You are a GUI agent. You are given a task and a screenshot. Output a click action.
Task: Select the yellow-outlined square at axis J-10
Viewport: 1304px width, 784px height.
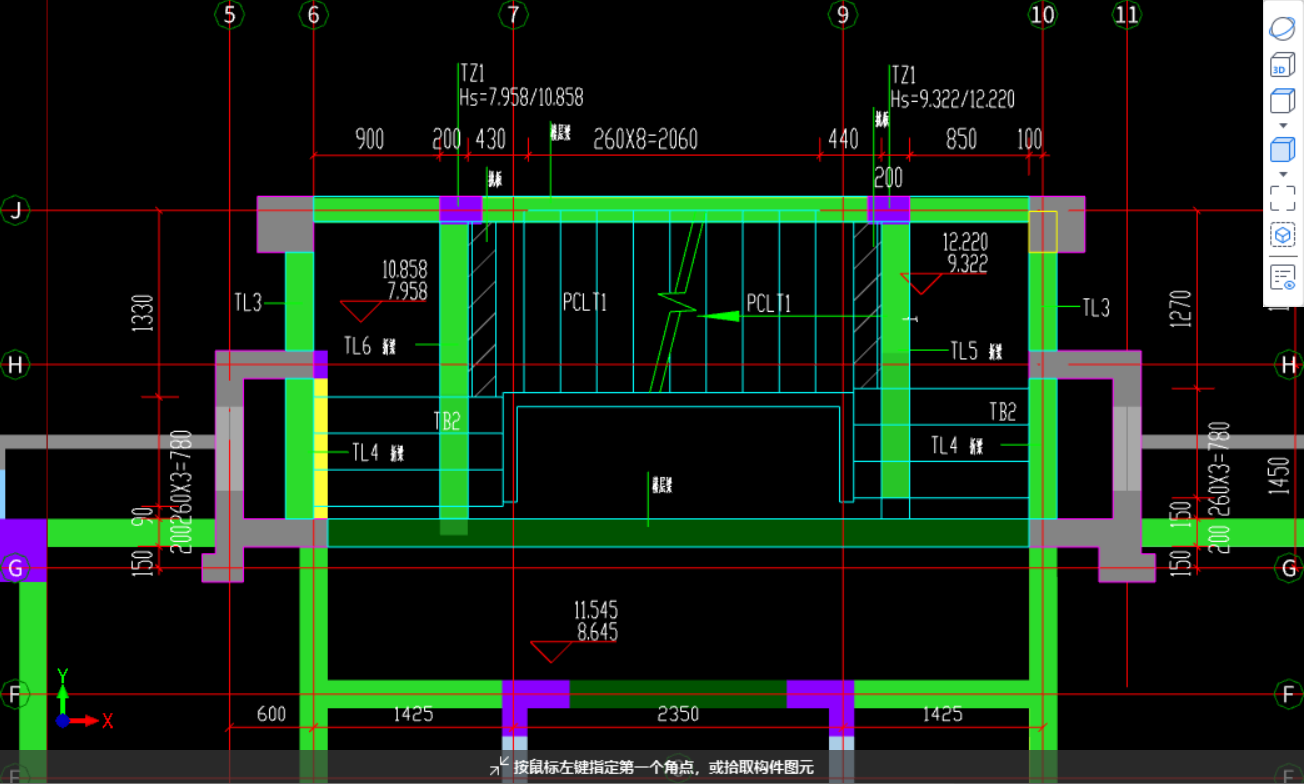point(1043,232)
